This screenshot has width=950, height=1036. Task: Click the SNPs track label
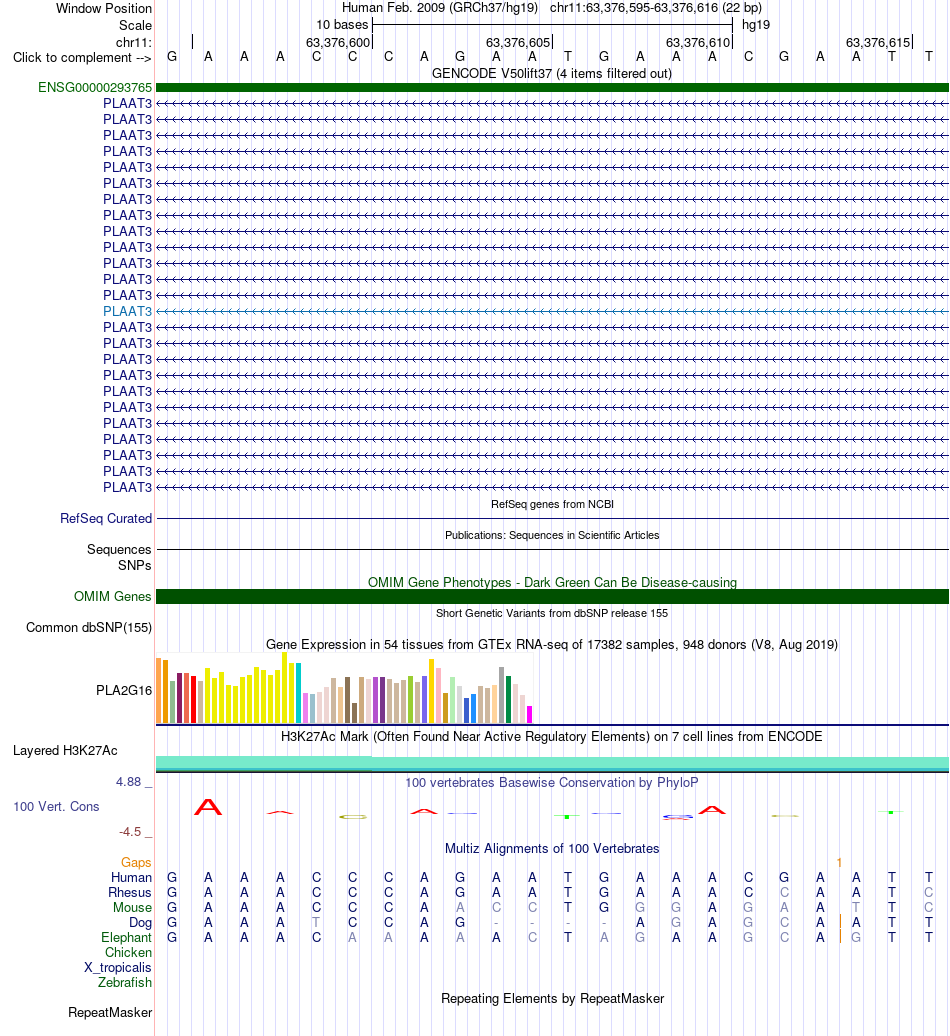(x=135, y=565)
